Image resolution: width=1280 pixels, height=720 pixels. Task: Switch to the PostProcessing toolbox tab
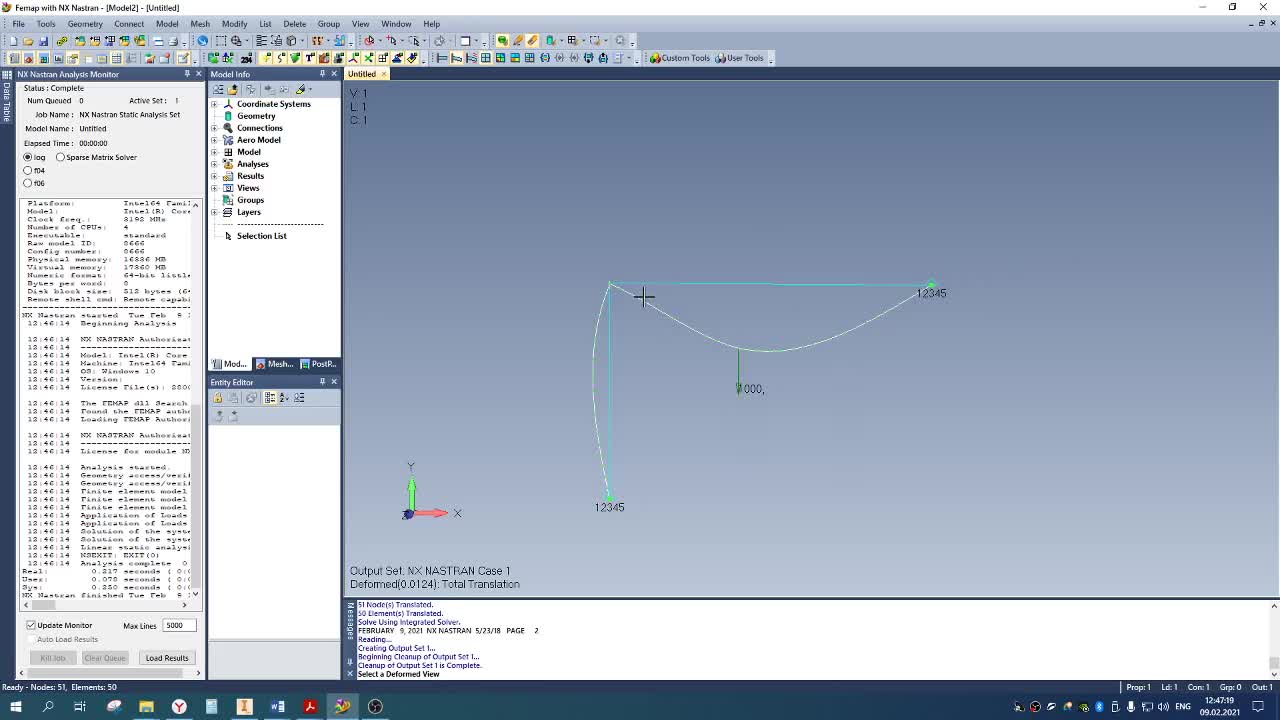[x=318, y=364]
